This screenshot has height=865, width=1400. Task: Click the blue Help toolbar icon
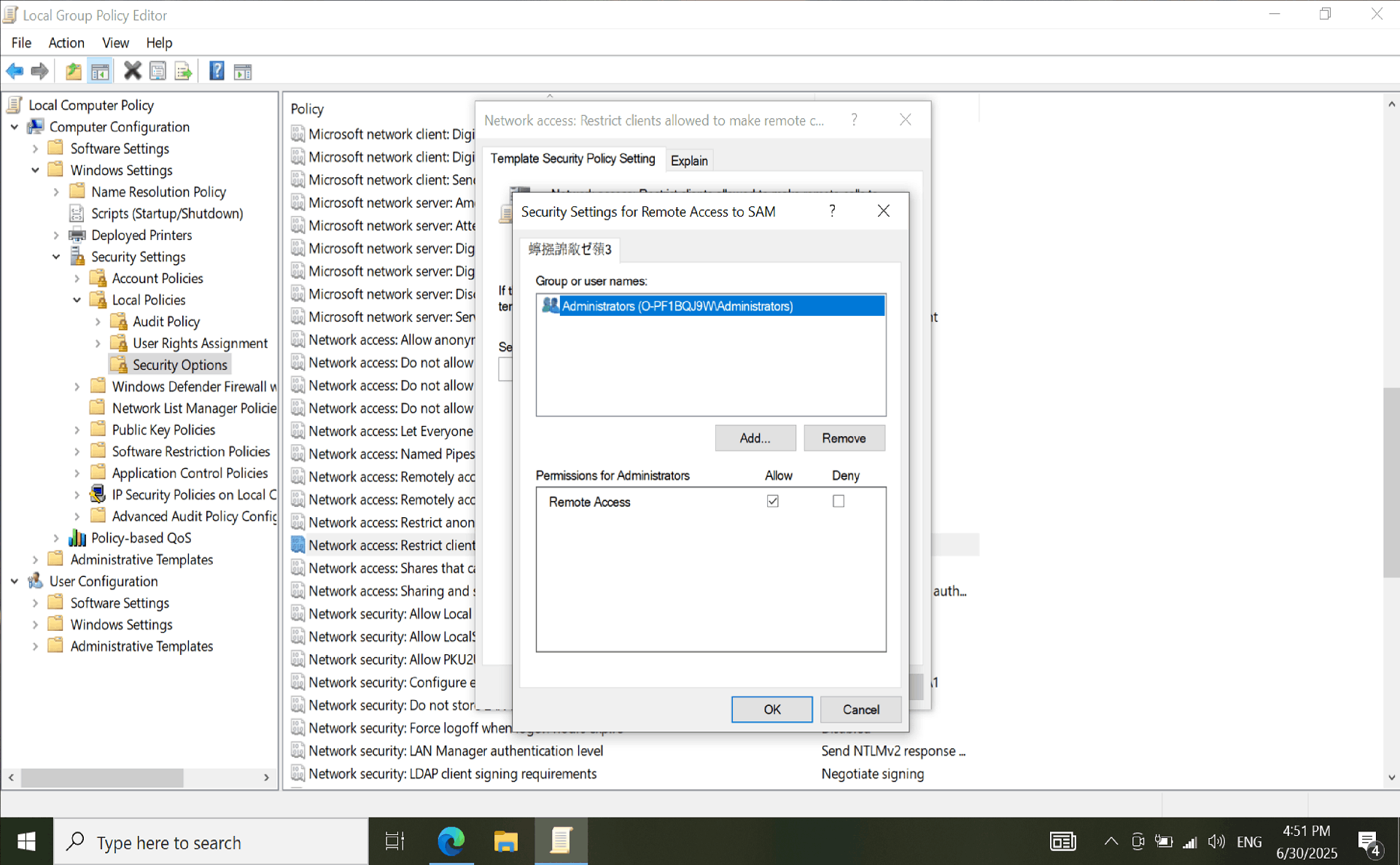(x=217, y=71)
